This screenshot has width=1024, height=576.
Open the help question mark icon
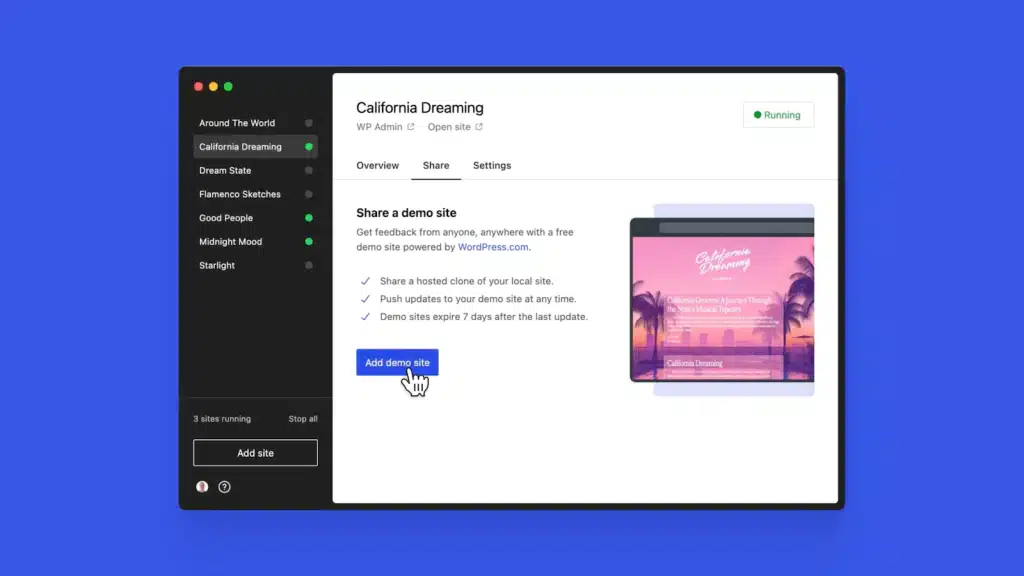[x=224, y=487]
